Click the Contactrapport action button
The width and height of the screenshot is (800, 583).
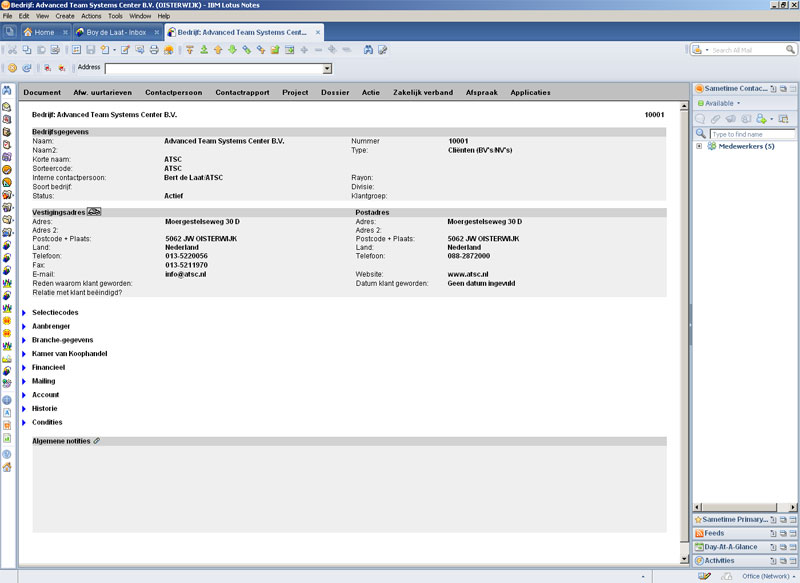(x=242, y=92)
